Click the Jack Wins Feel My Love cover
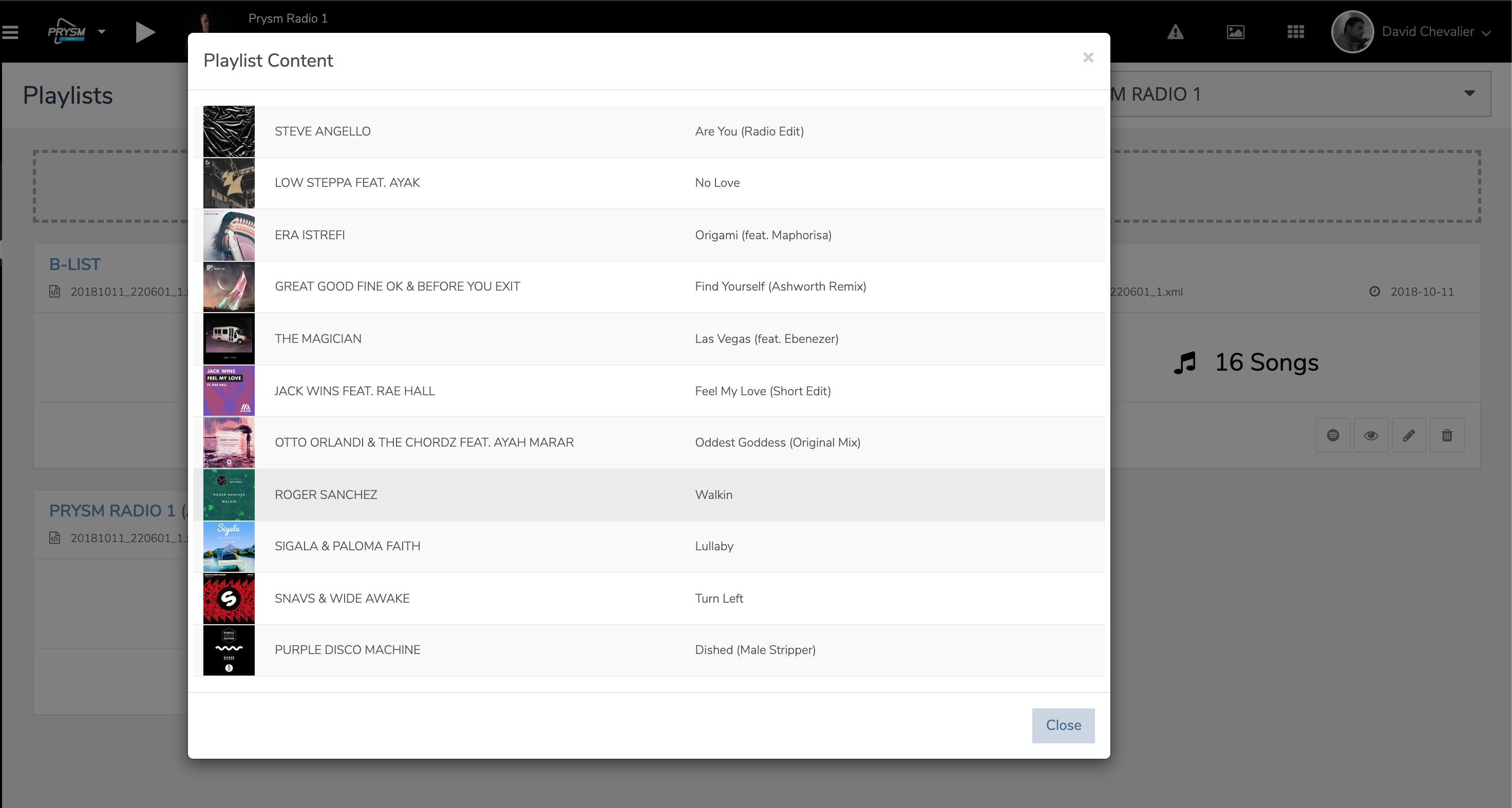 [229, 391]
